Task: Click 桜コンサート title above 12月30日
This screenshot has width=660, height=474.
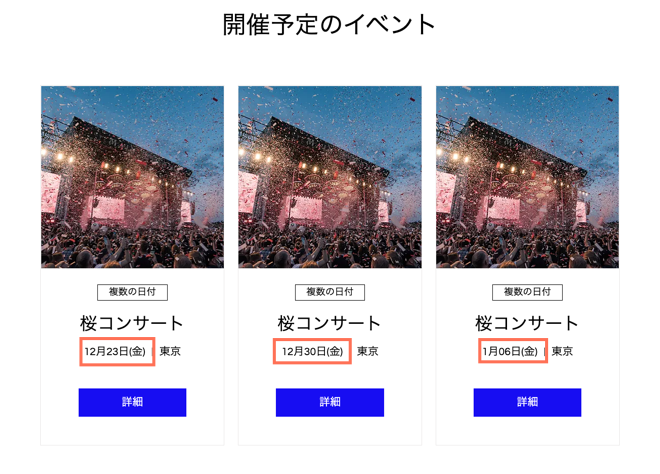Action: click(329, 323)
